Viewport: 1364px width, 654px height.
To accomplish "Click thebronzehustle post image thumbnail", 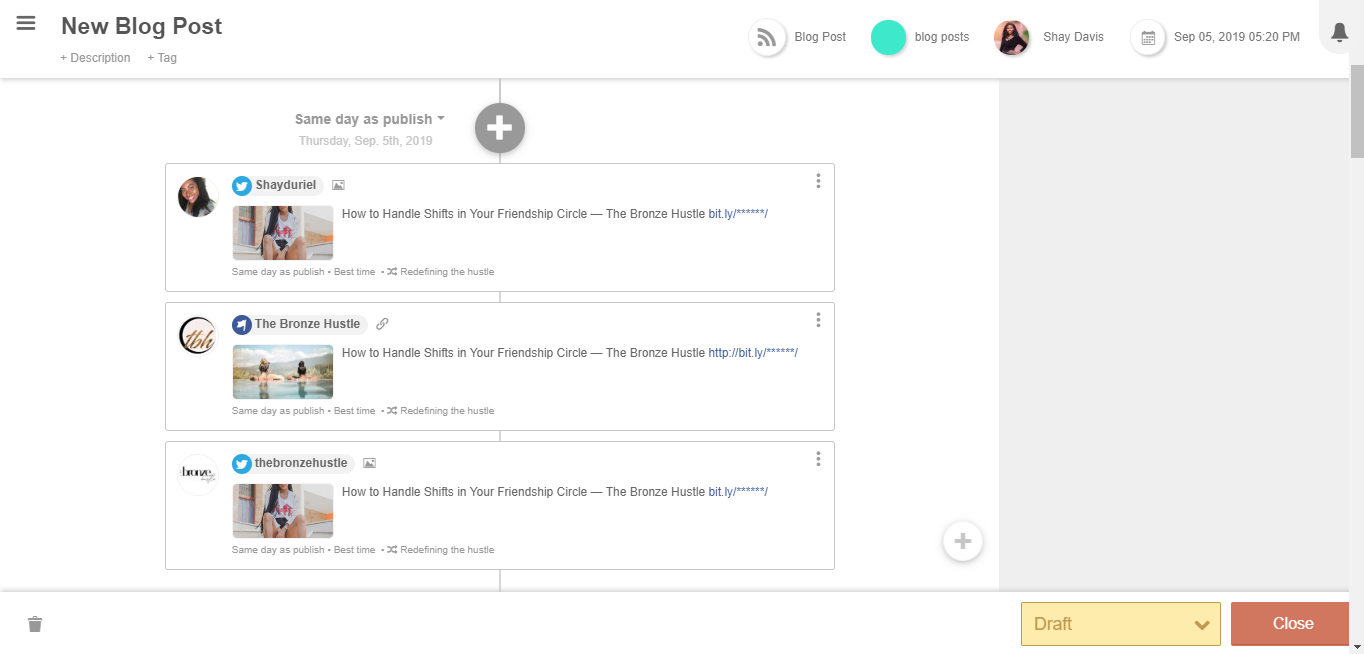I will coord(283,511).
